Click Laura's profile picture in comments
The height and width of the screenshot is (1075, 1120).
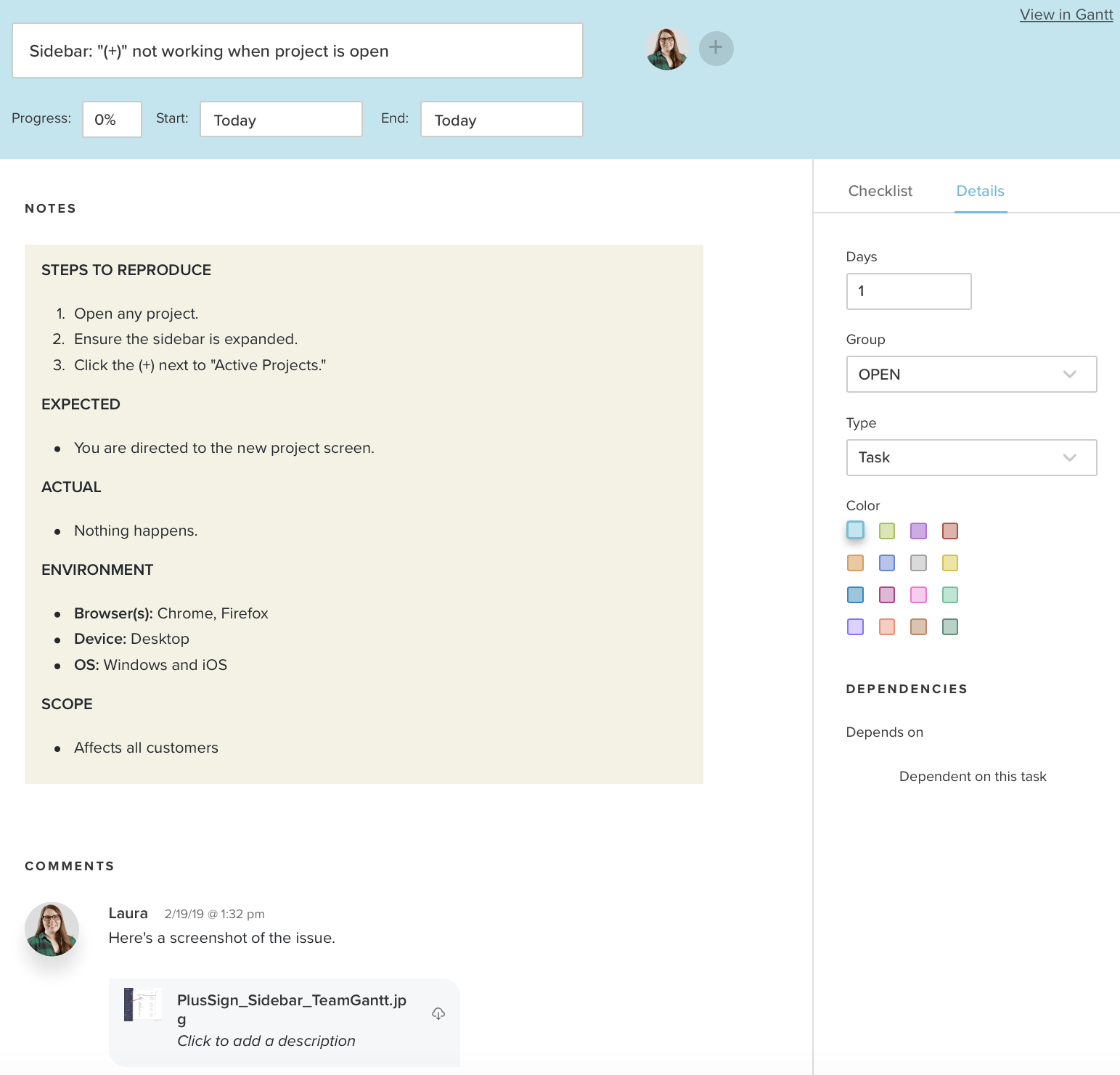click(51, 929)
